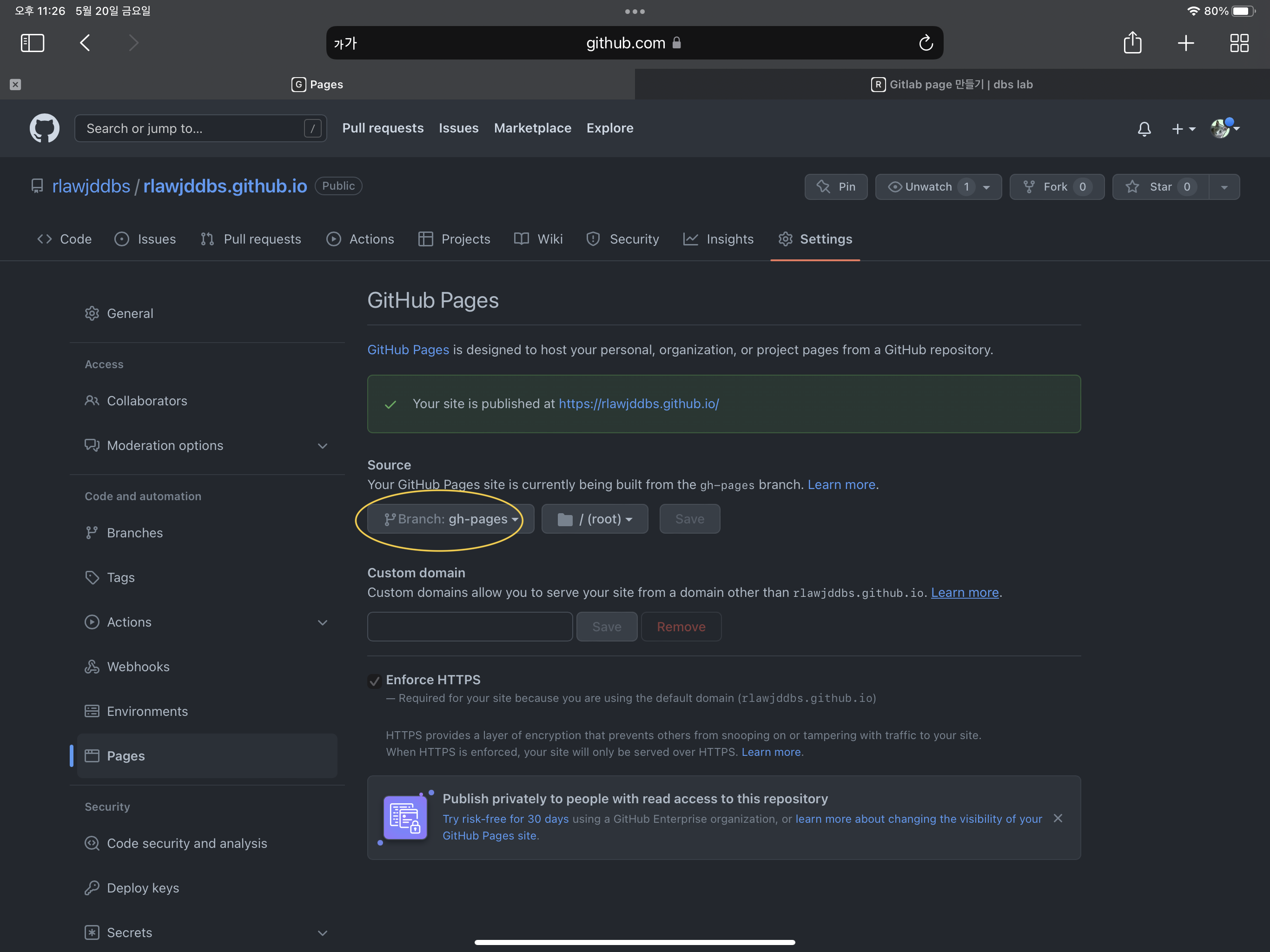Image resolution: width=1270 pixels, height=952 pixels.
Task: Open the Wiki tab
Action: [538, 239]
